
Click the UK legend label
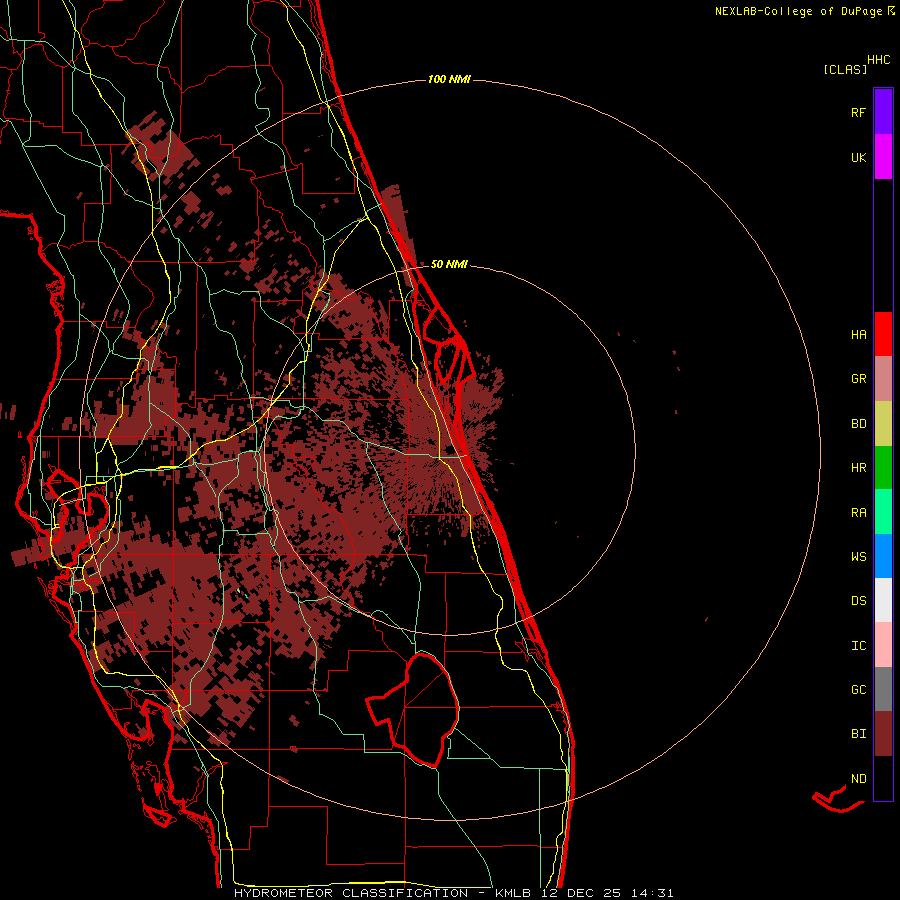(858, 157)
